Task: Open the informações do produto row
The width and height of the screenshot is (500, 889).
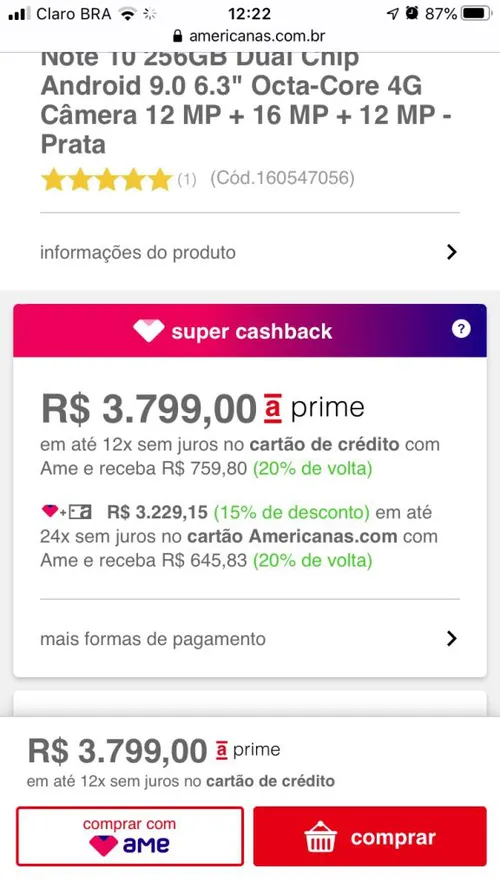Action: click(249, 252)
